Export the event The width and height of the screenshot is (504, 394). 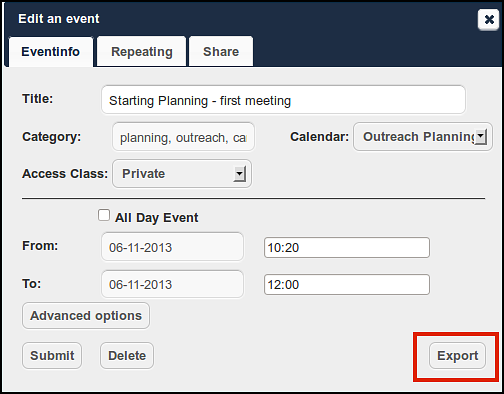[457, 356]
